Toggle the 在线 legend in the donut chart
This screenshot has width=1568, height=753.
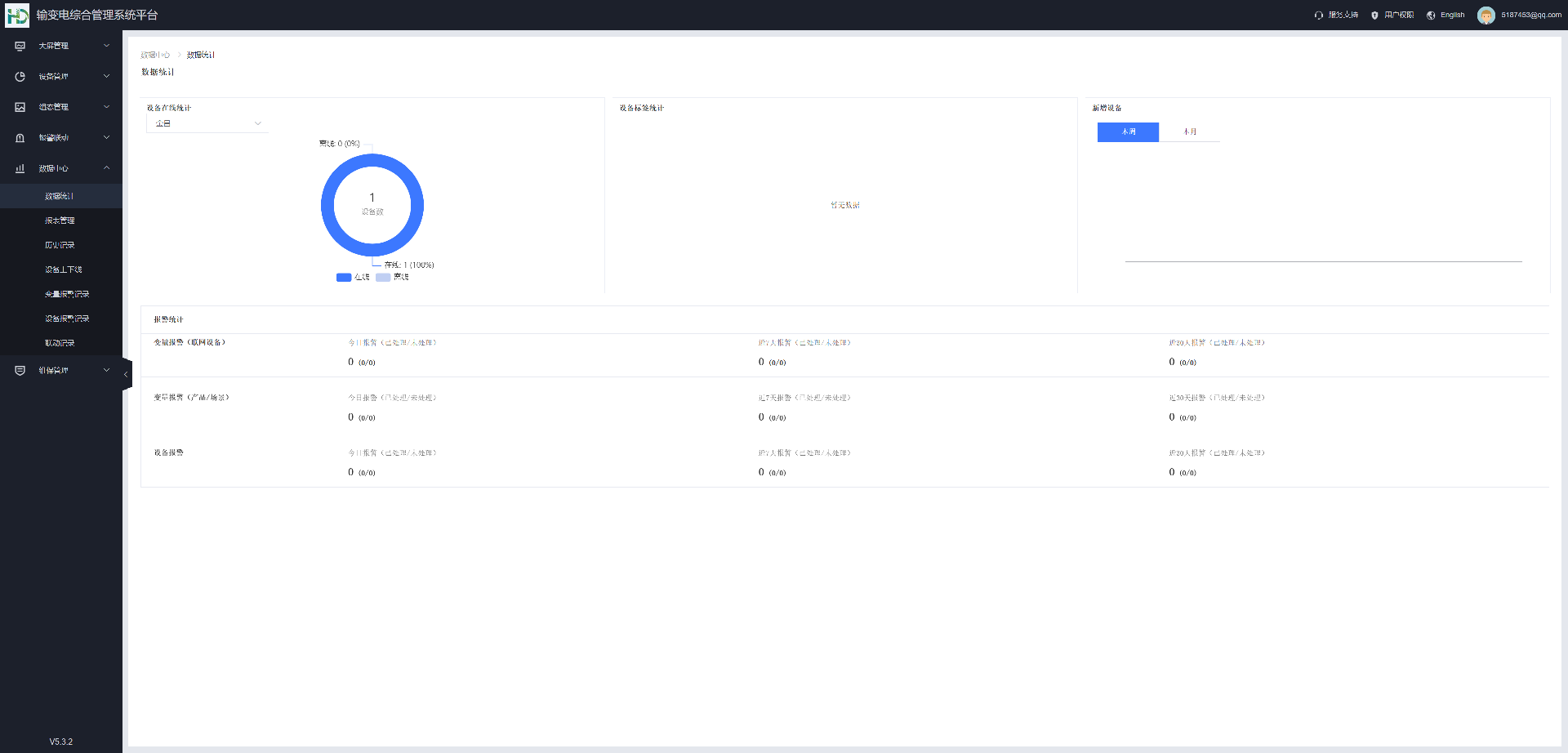[353, 278]
